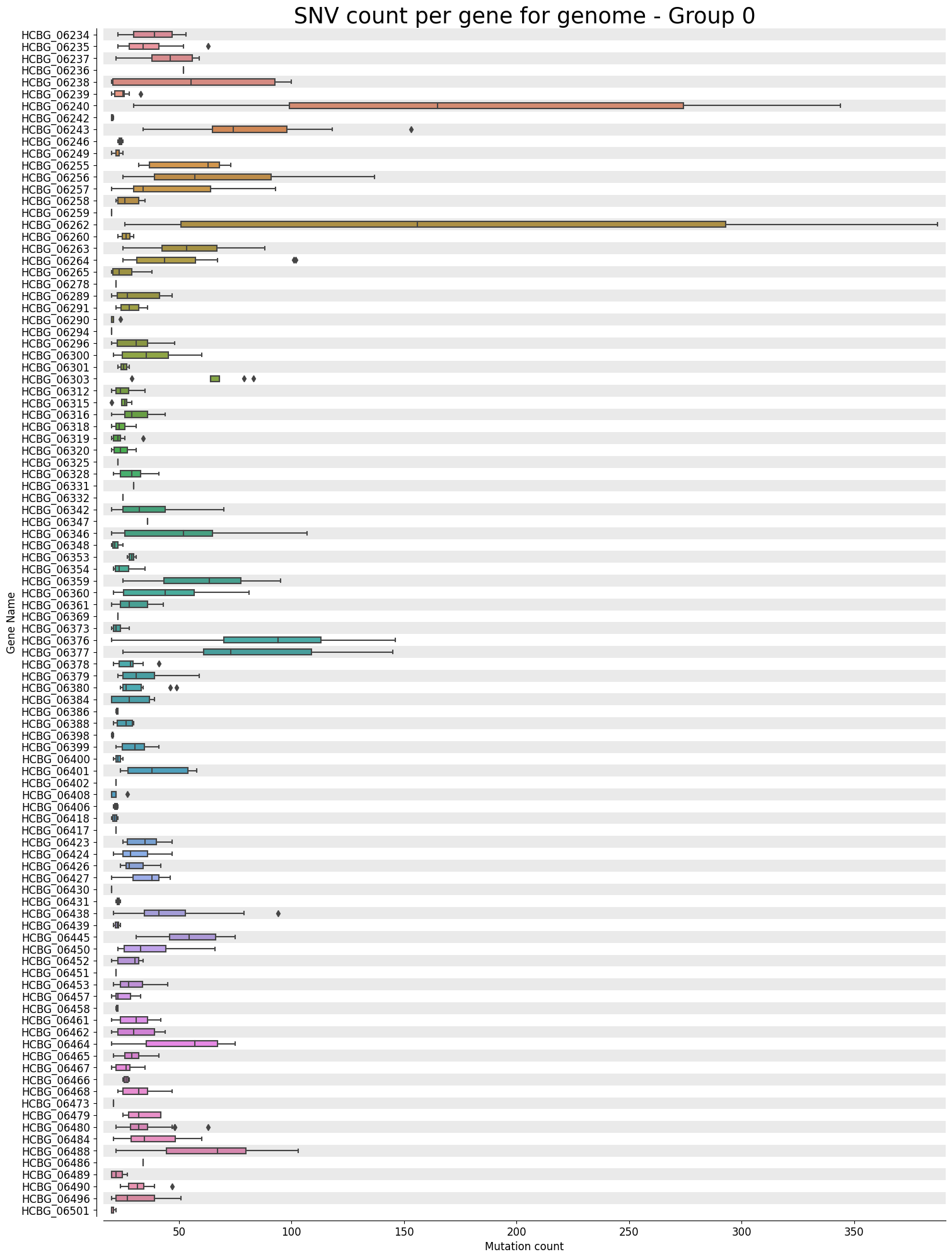This screenshot has width=952, height=1259.
Task: Click the x-axis tick label 200
Action: point(517,1232)
